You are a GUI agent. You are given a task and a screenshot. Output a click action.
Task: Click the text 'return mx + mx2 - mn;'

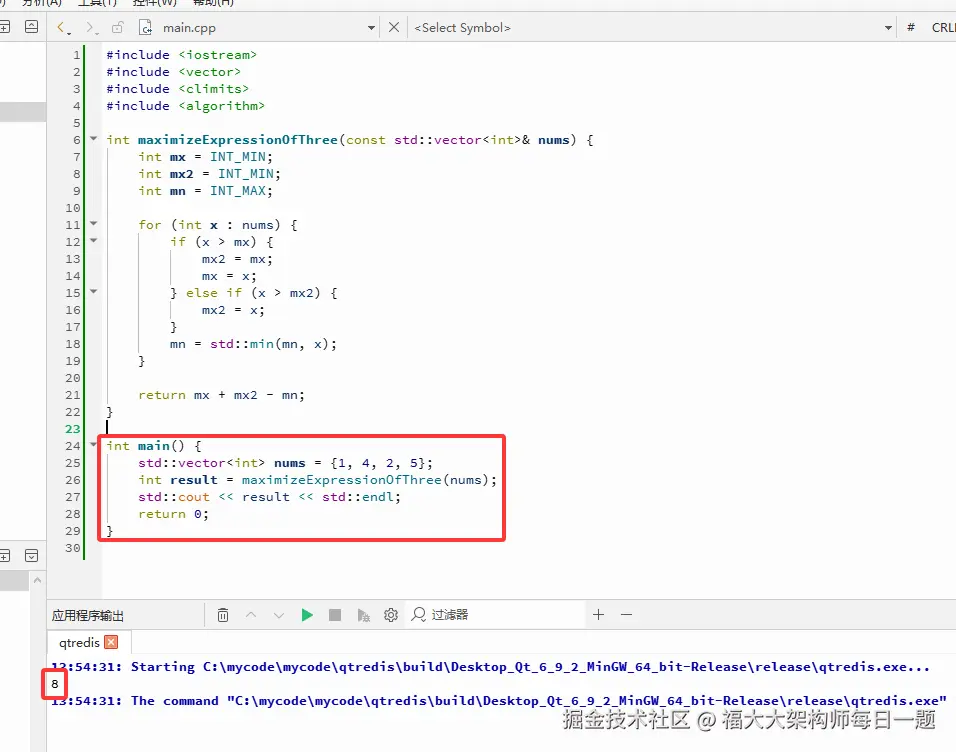coord(221,395)
